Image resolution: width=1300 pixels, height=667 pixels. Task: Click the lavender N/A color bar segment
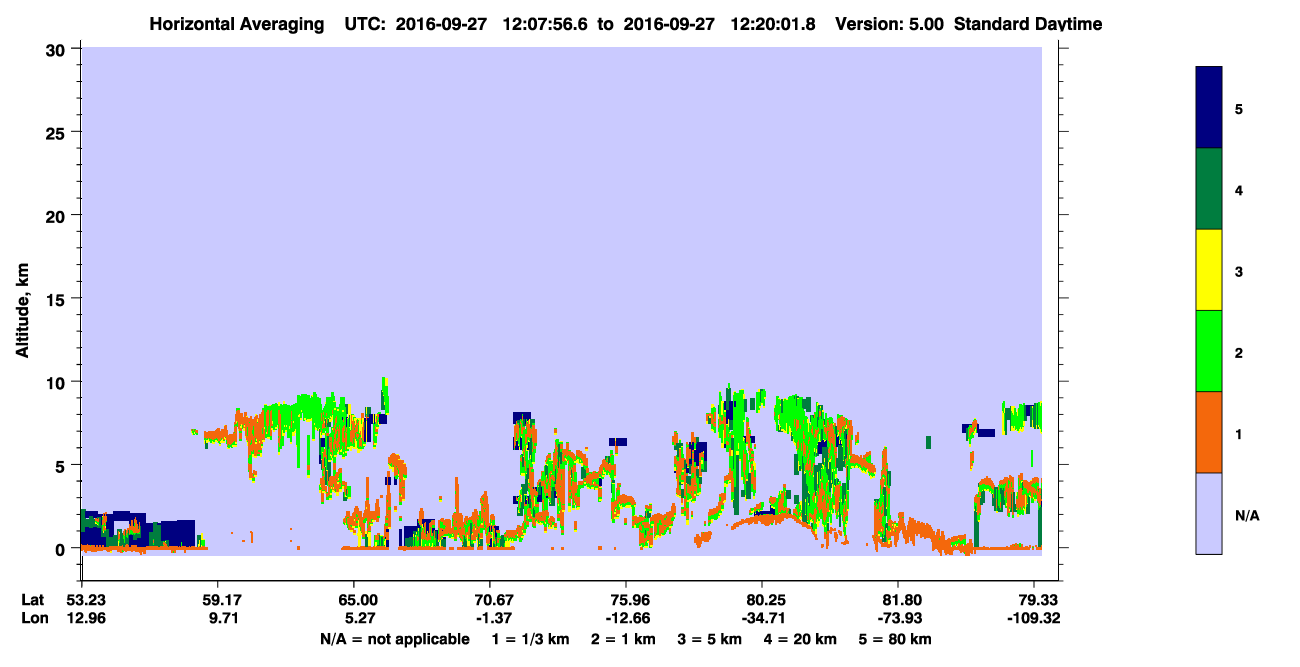(x=1209, y=513)
